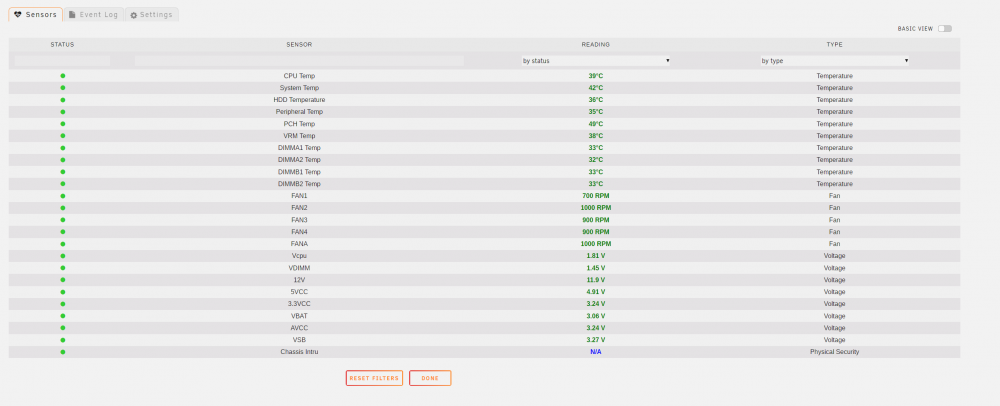Click the green status dot for FAN1
Image resolution: width=1000 pixels, height=406 pixels.
click(x=62, y=196)
